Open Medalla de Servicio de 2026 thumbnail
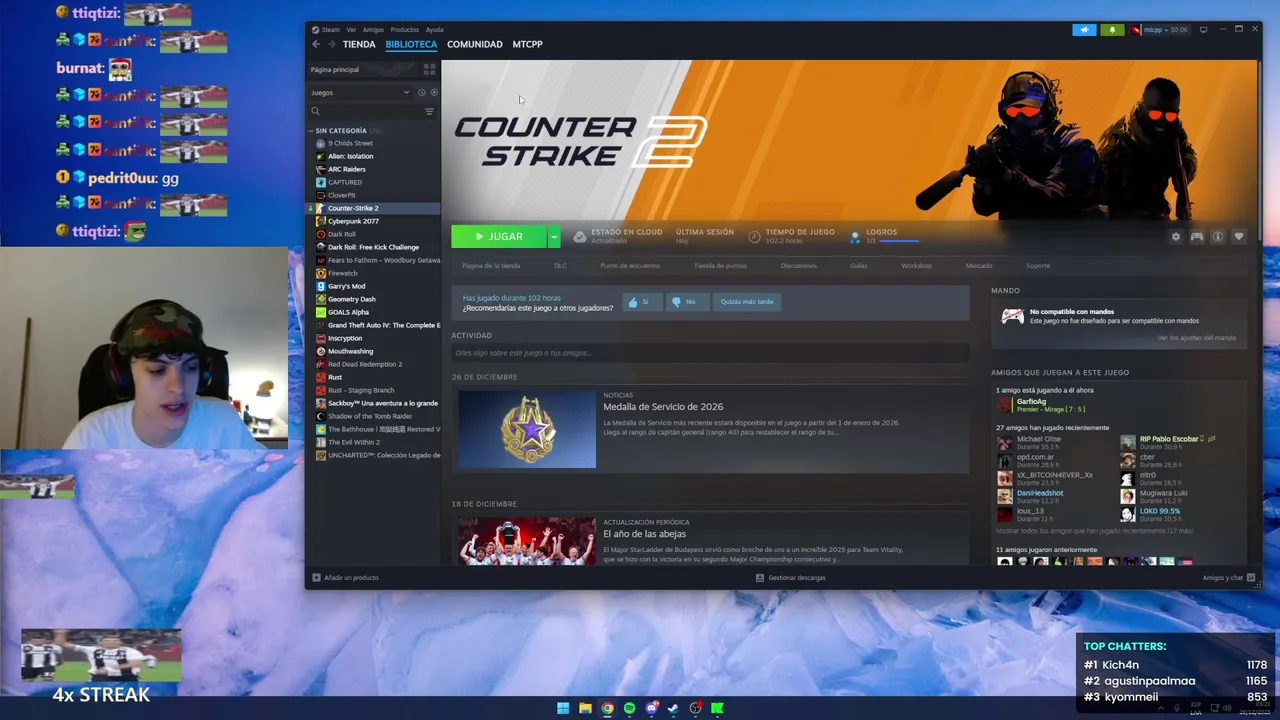Screen dimensions: 1280x720 [x=527, y=429]
